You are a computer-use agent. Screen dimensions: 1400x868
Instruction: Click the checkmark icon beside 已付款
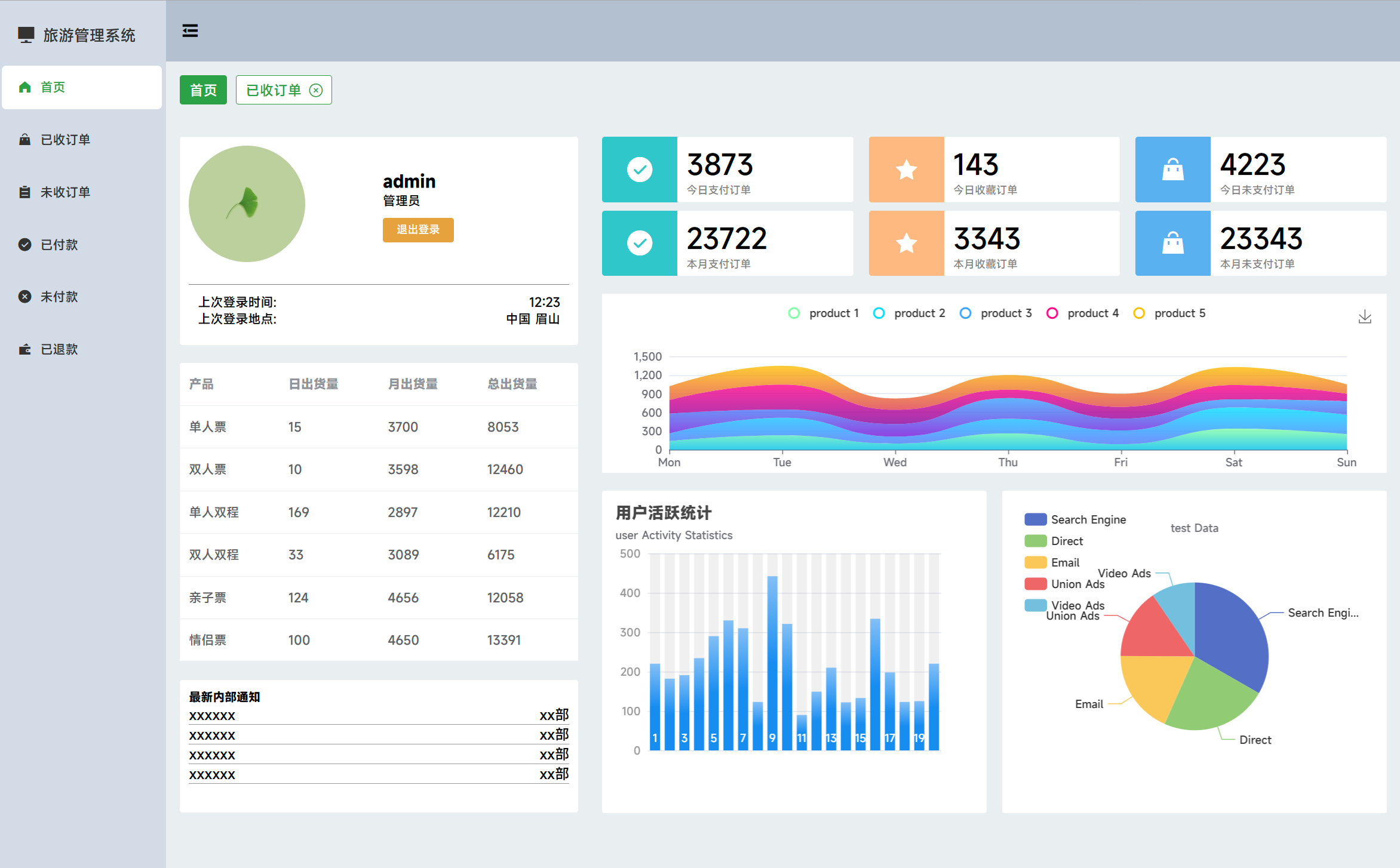tap(24, 244)
